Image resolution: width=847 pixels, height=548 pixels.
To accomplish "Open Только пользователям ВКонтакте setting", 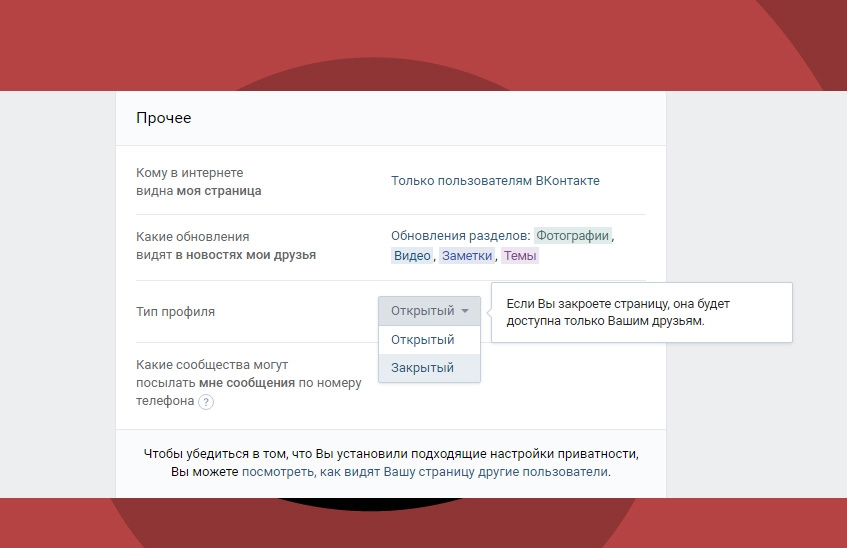I will (495, 181).
